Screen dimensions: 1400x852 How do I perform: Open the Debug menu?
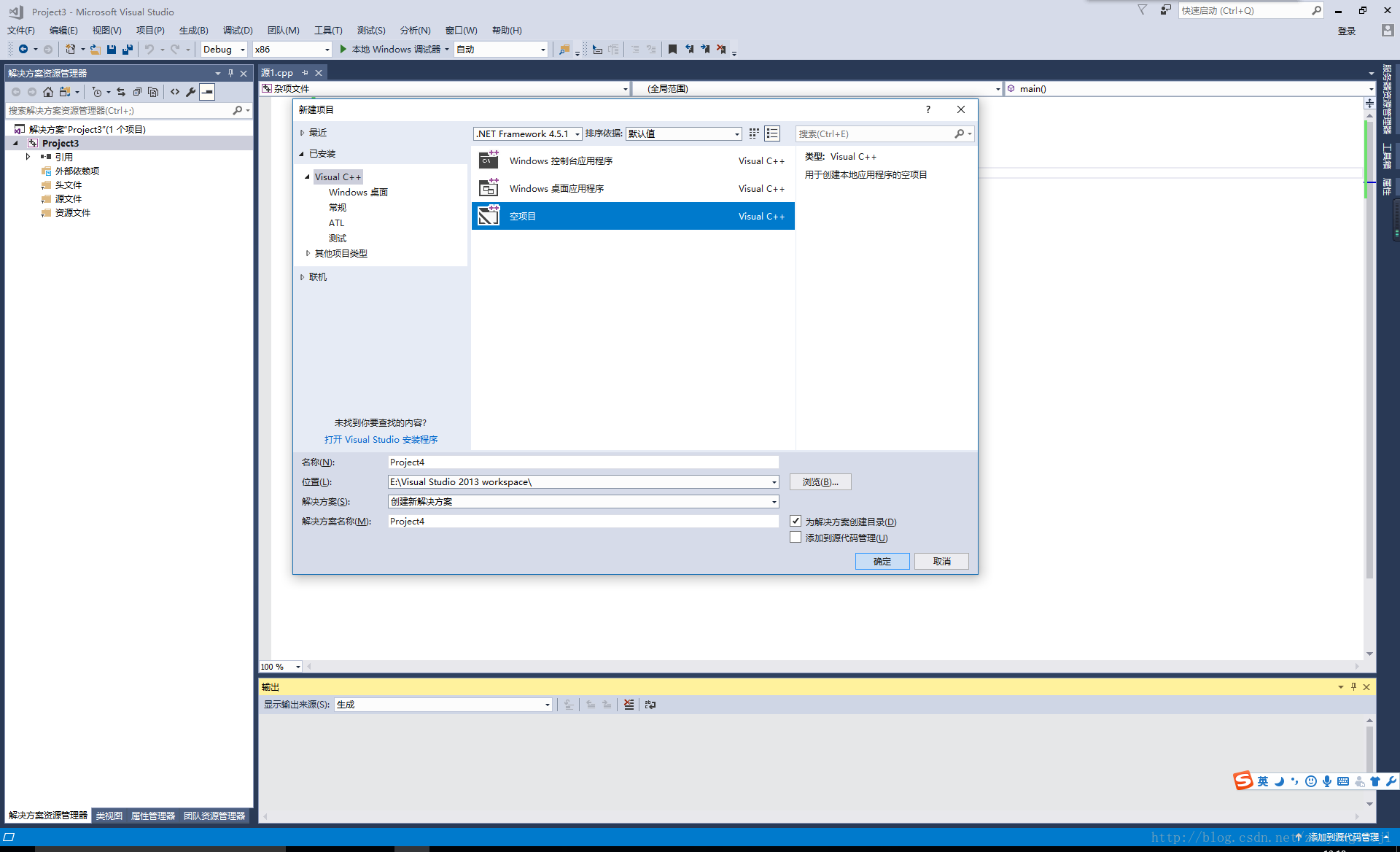click(238, 30)
